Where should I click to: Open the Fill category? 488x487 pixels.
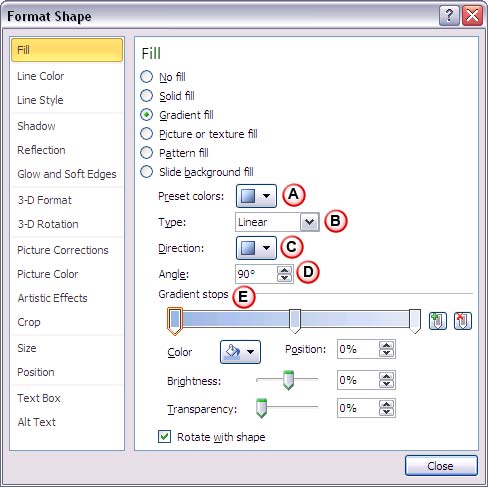(67, 50)
